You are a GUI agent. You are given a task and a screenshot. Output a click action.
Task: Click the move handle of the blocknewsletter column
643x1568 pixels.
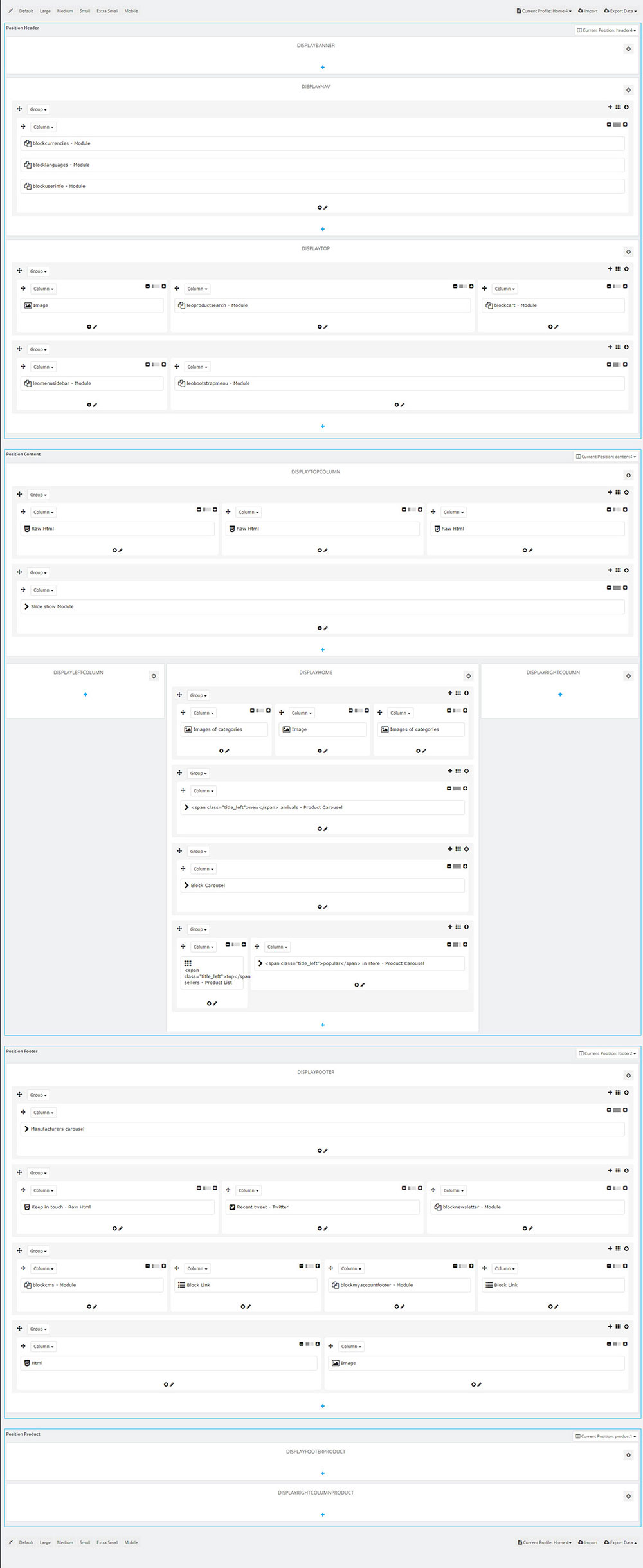point(433,1190)
